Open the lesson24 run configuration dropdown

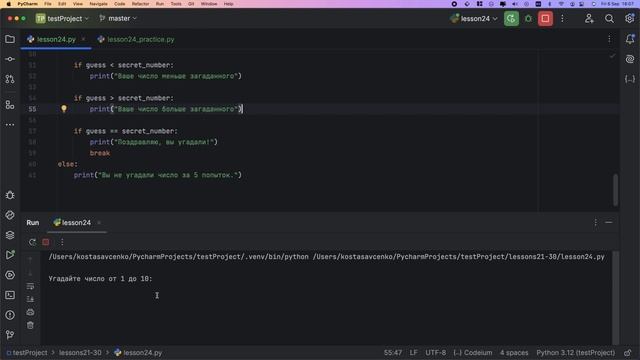tap(474, 19)
